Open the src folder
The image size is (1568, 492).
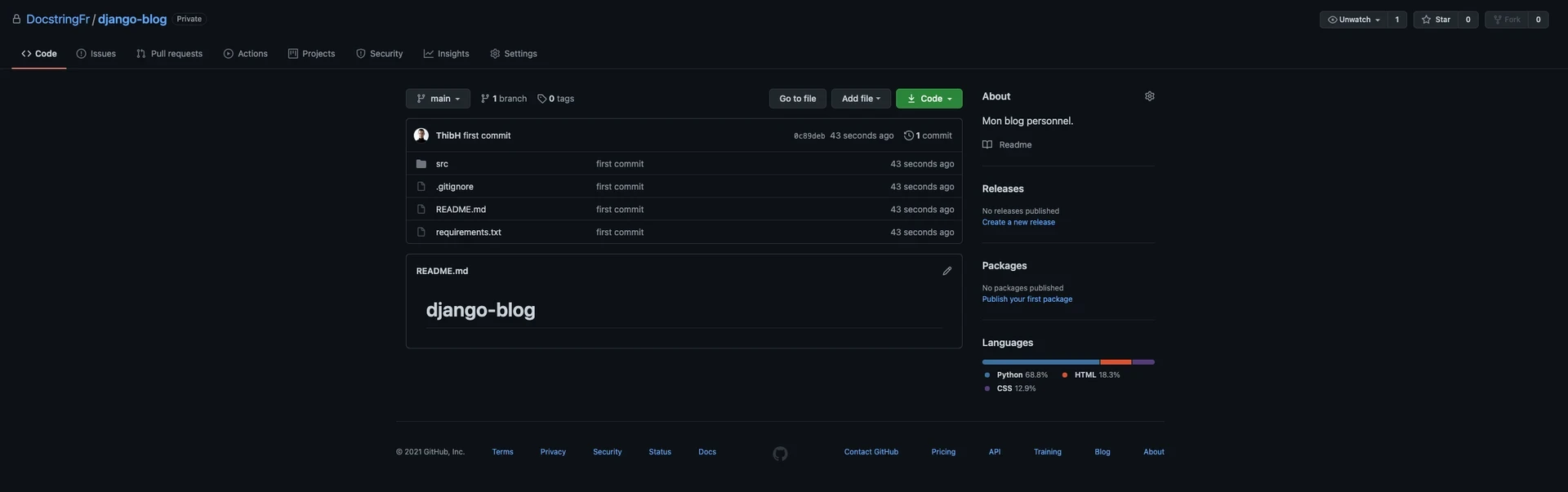click(x=442, y=164)
